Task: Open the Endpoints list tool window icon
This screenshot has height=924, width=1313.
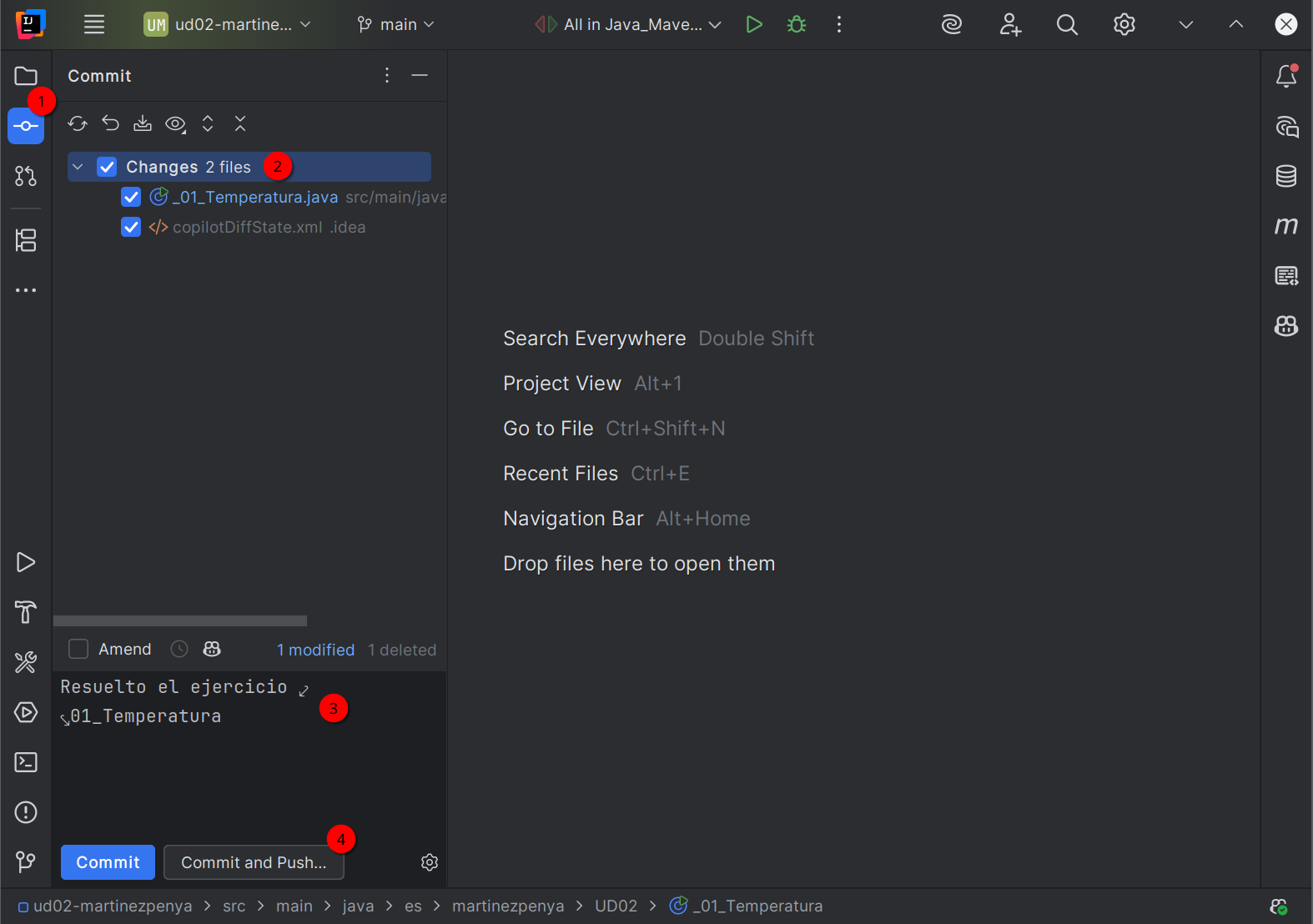Action: pos(1286,276)
